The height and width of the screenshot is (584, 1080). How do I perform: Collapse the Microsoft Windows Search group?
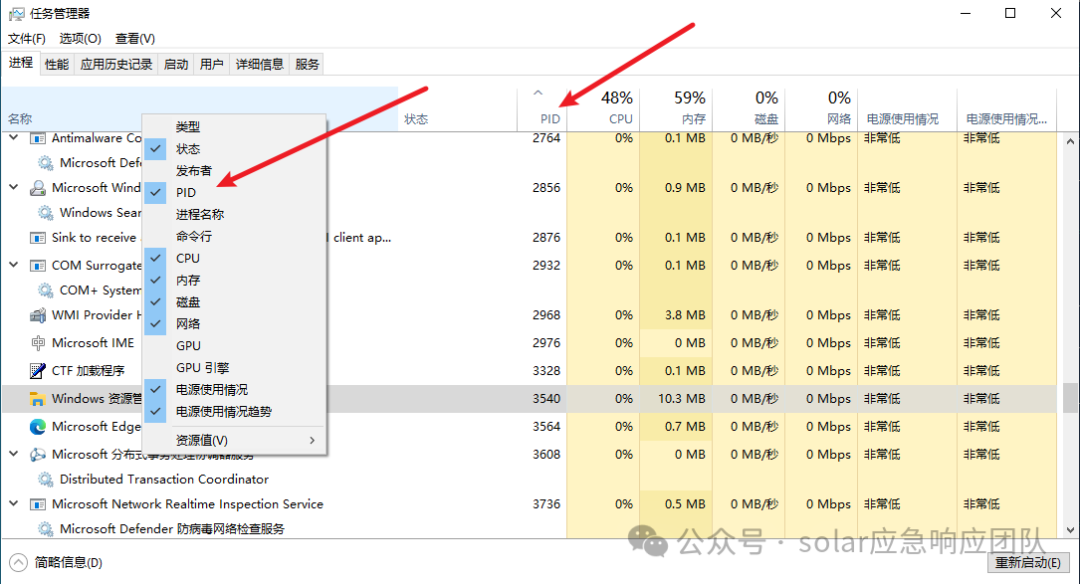pos(14,187)
